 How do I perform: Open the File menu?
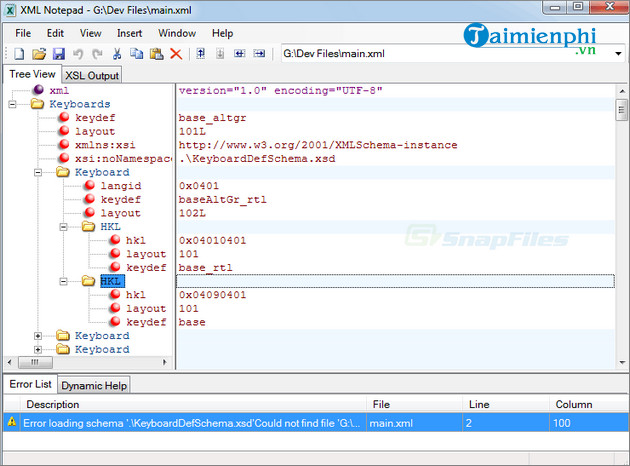tap(23, 33)
